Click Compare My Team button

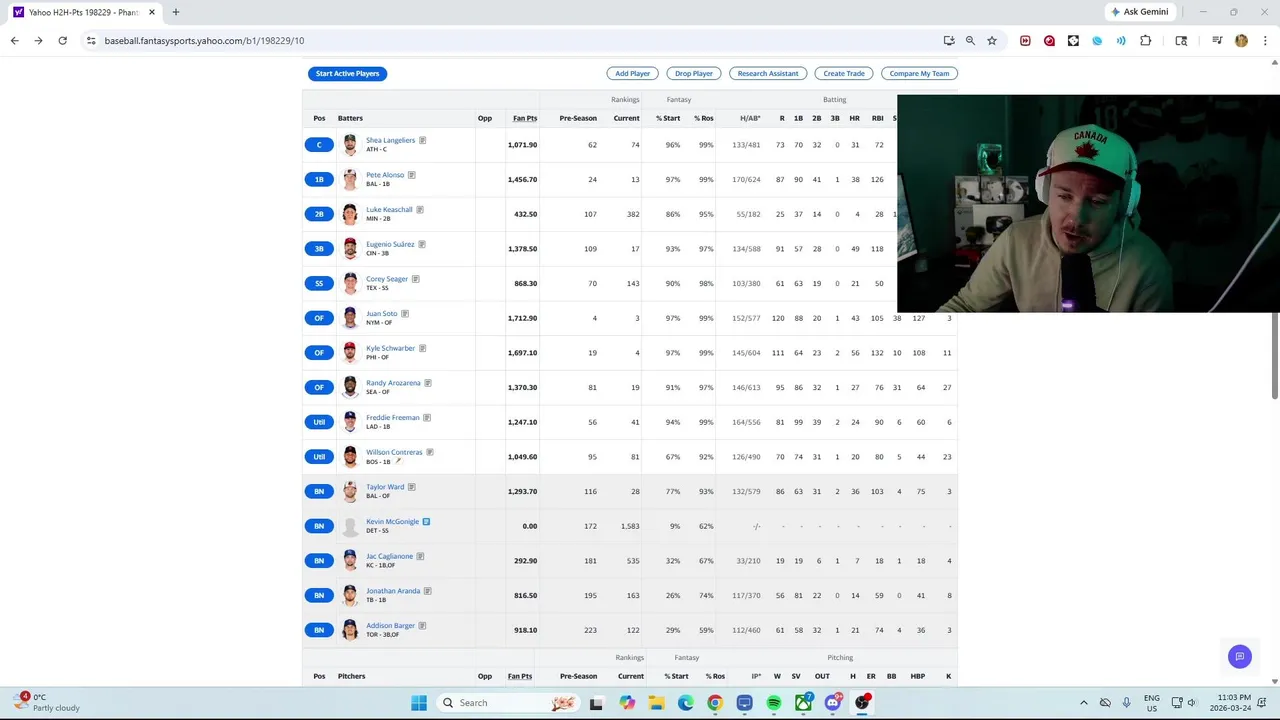coord(919,73)
